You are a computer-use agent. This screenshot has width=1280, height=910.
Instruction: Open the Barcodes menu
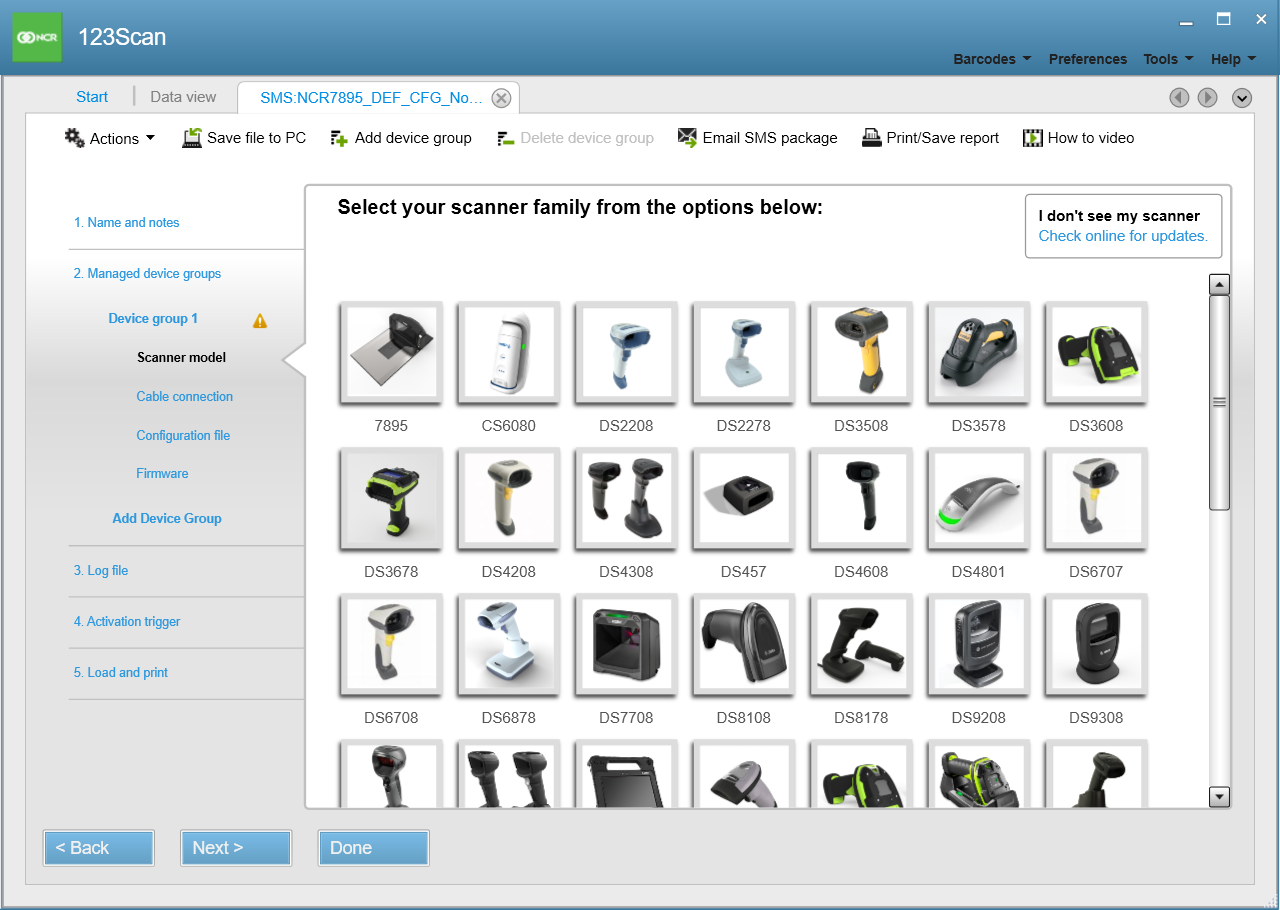[992, 59]
